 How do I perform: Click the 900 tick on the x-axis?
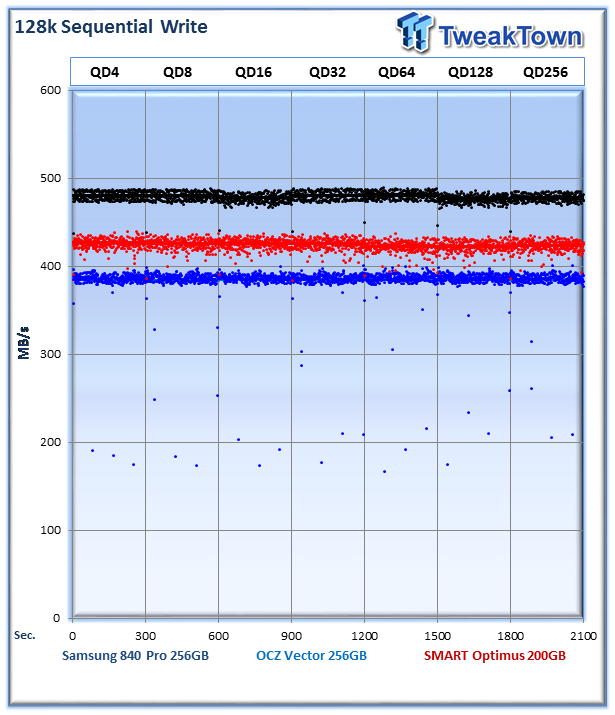291,636
